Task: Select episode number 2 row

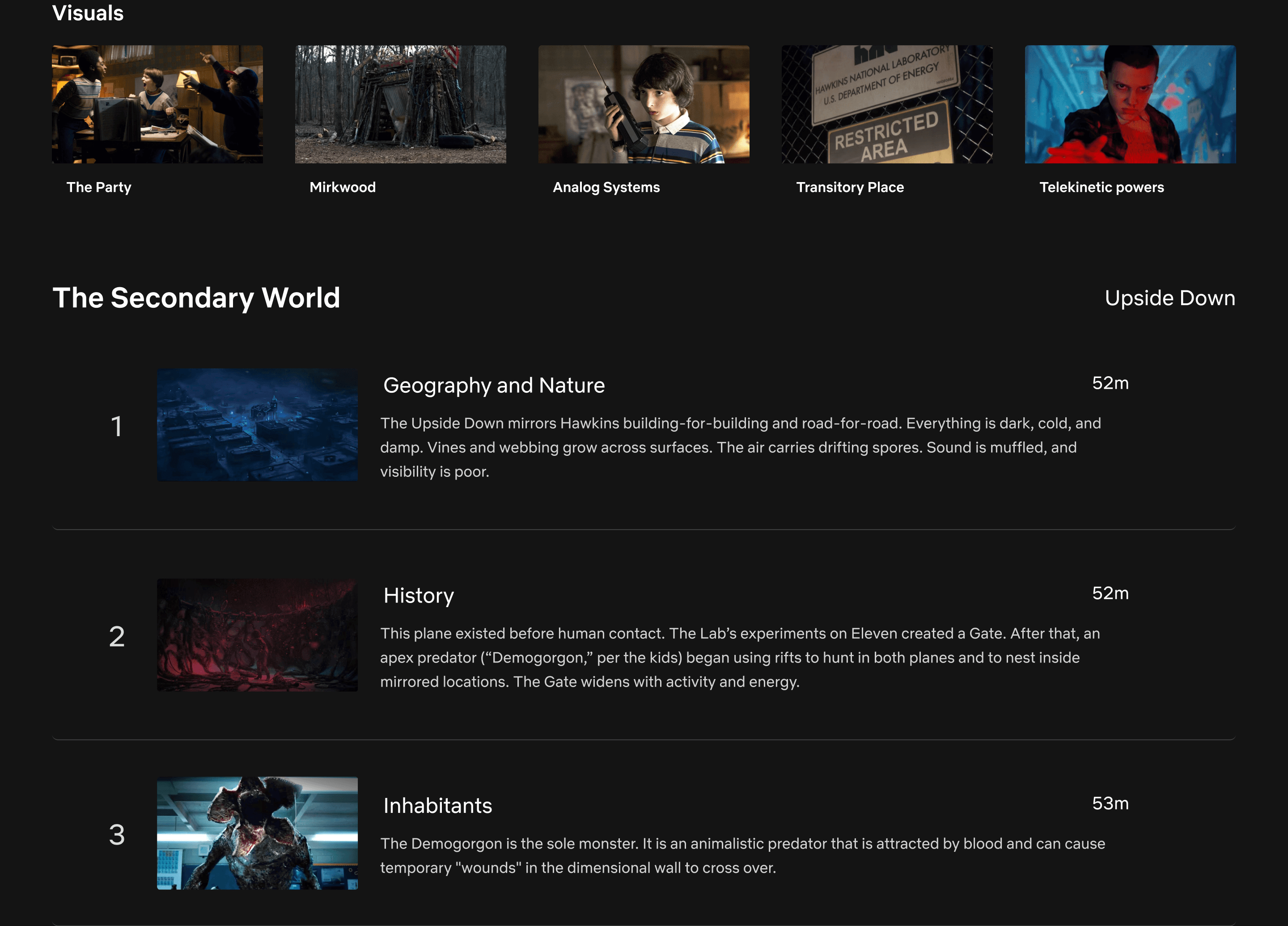Action: 117,636
